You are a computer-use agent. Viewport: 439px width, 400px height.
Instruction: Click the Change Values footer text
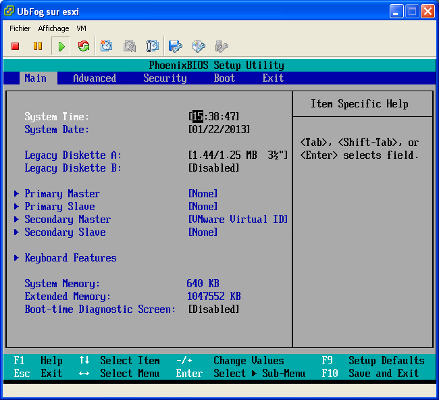point(249,360)
